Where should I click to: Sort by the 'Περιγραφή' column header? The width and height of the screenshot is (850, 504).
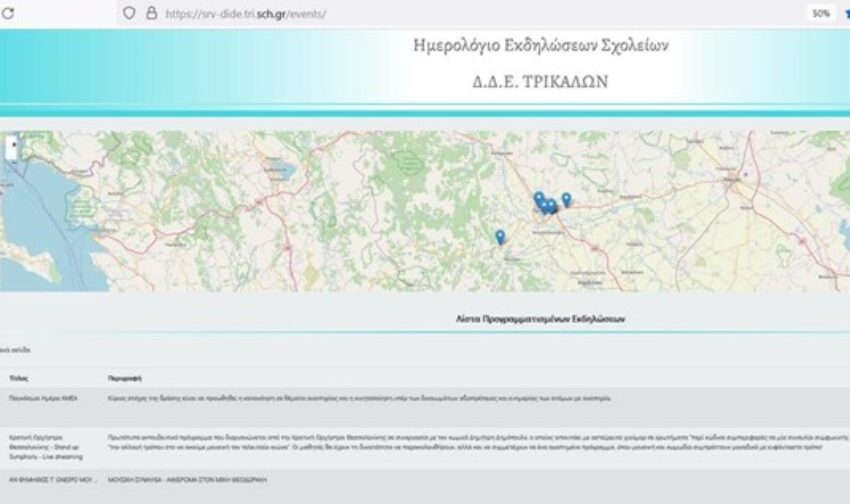tap(122, 379)
